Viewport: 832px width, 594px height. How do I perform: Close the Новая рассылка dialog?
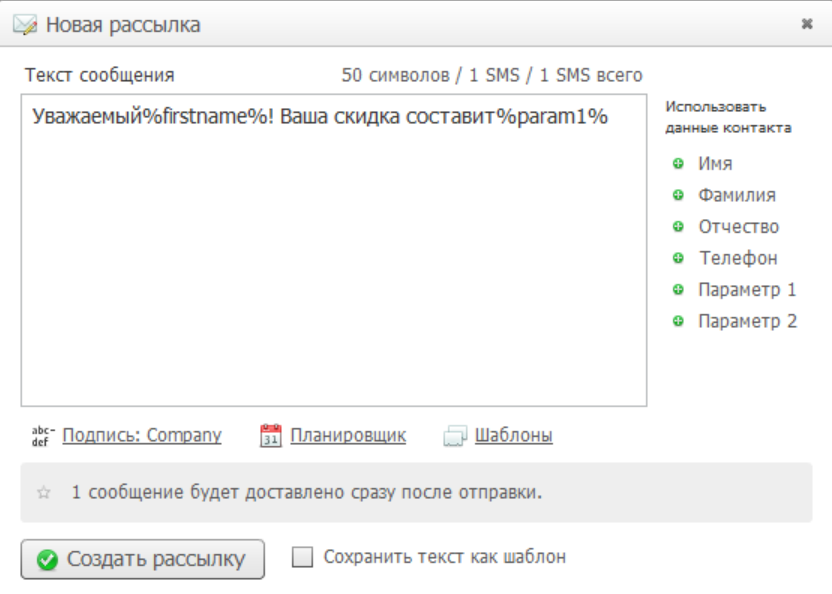(806, 25)
